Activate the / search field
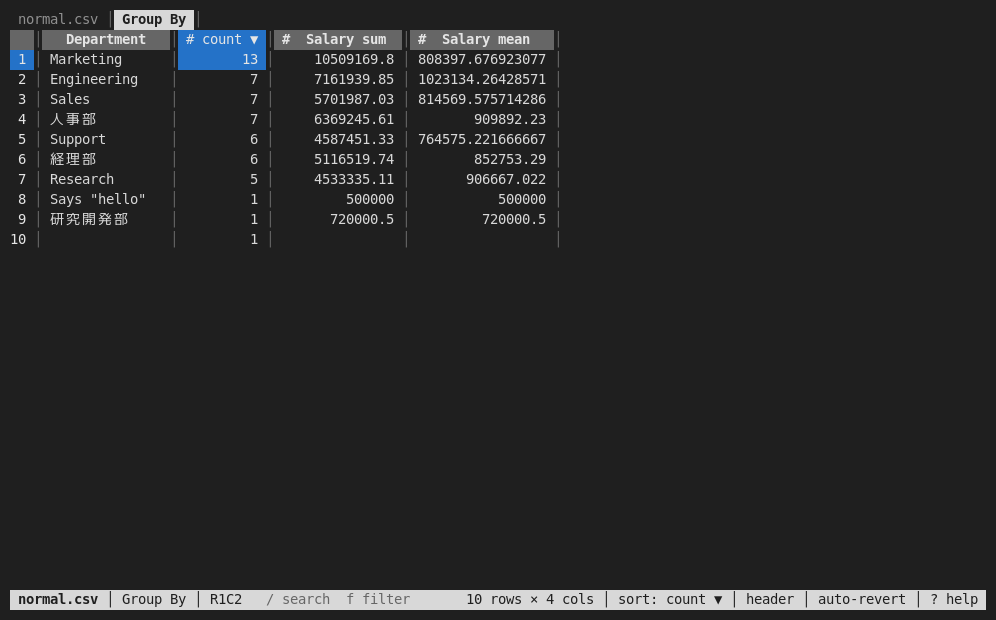This screenshot has height=620, width=996. [298, 600]
